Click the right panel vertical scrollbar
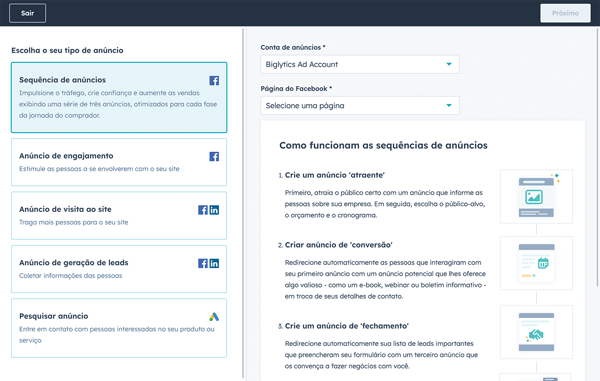Image resolution: width=600 pixels, height=381 pixels. coord(598,157)
